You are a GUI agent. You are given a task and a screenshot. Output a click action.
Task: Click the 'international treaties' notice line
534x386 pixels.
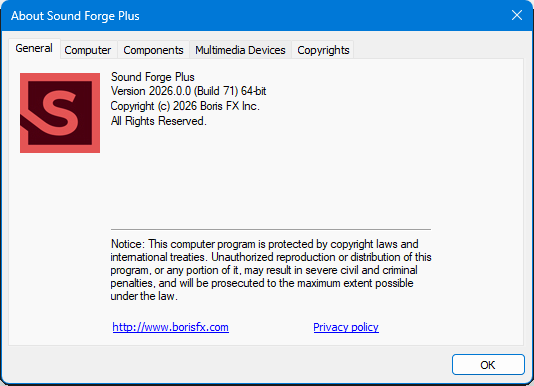(271, 257)
